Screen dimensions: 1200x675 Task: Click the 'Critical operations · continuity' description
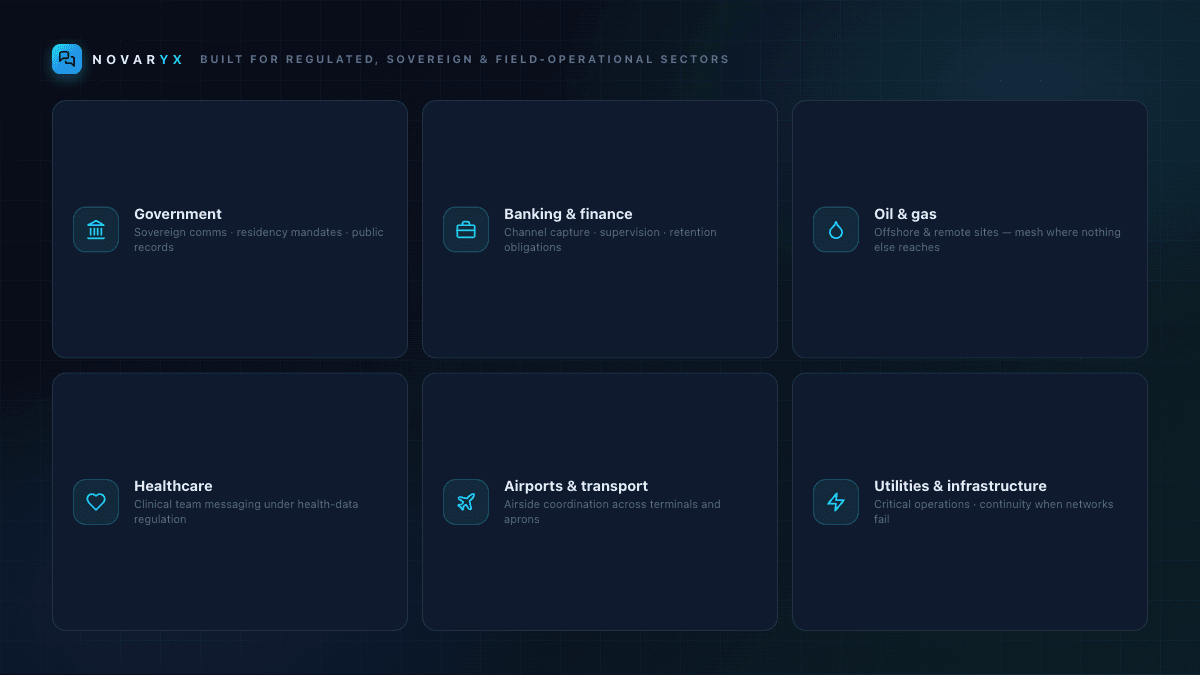click(x=993, y=512)
